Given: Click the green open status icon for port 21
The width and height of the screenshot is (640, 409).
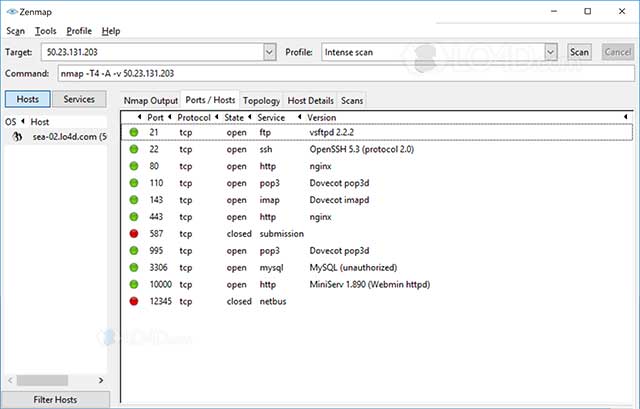Looking at the screenshot, I should pos(133,132).
